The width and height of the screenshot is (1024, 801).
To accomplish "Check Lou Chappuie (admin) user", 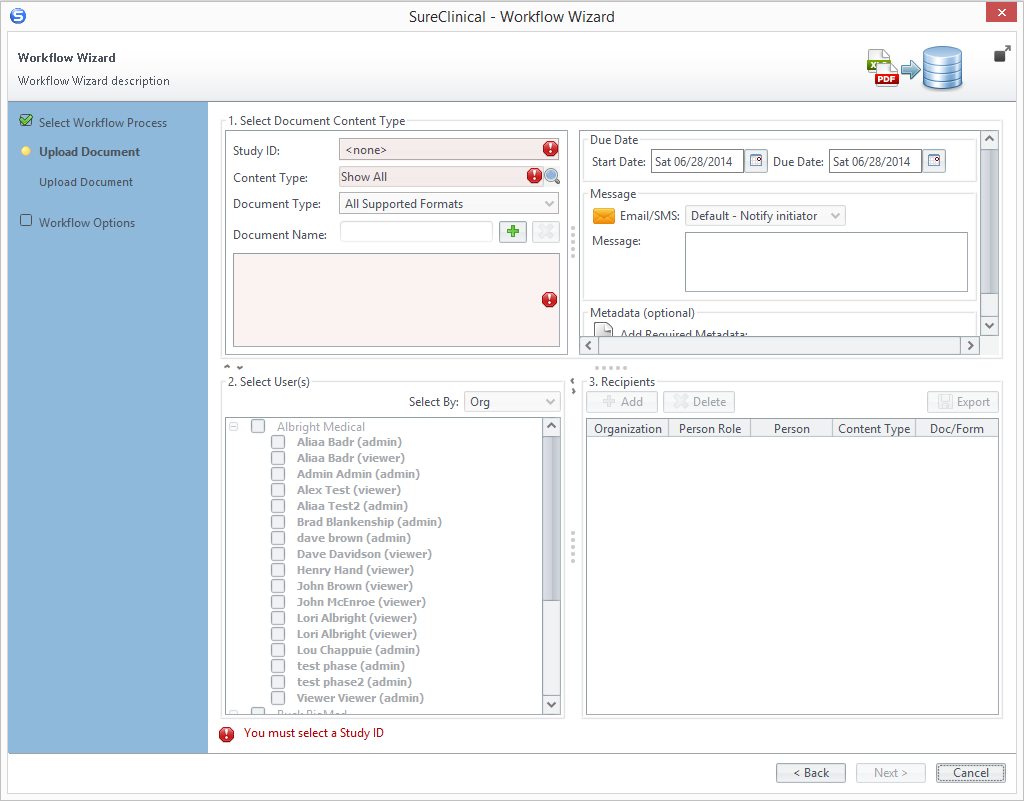I will tap(278, 650).
